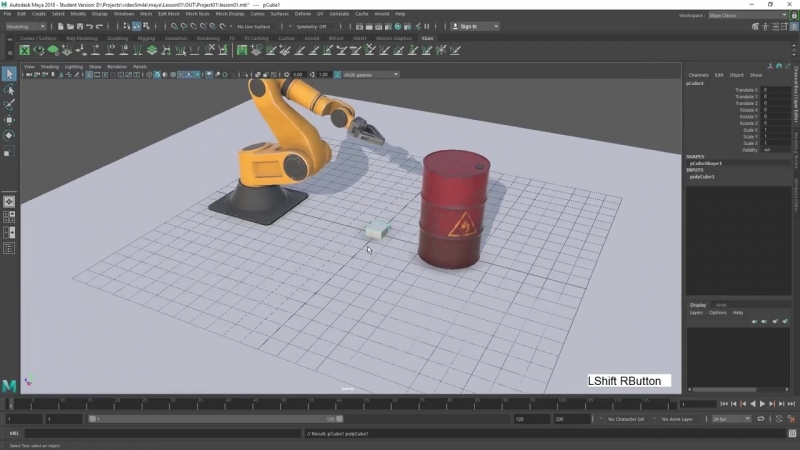
Task: Open viewport Shading menu
Action: point(49,67)
